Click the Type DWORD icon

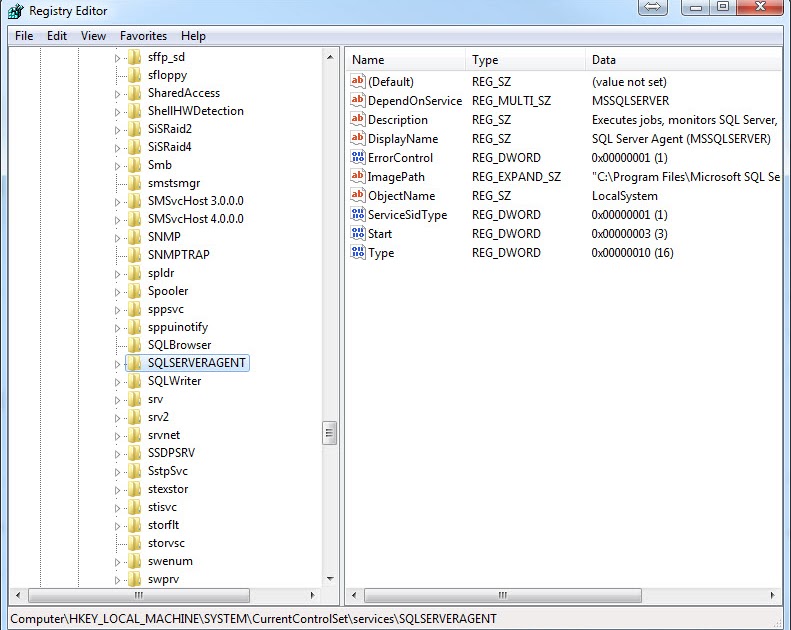358,252
